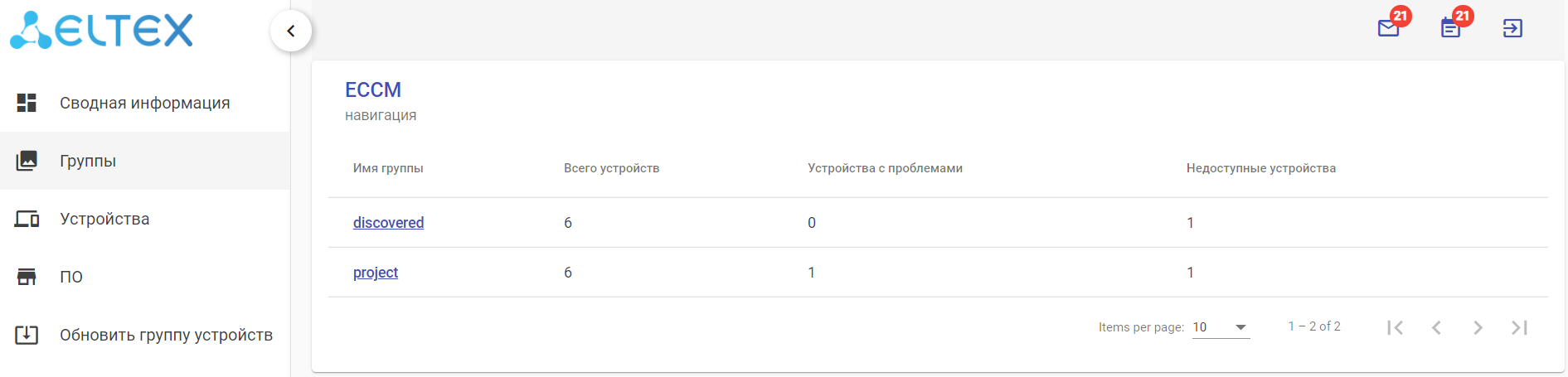
Task: Click the Группы sidebar icon
Action: (x=27, y=161)
